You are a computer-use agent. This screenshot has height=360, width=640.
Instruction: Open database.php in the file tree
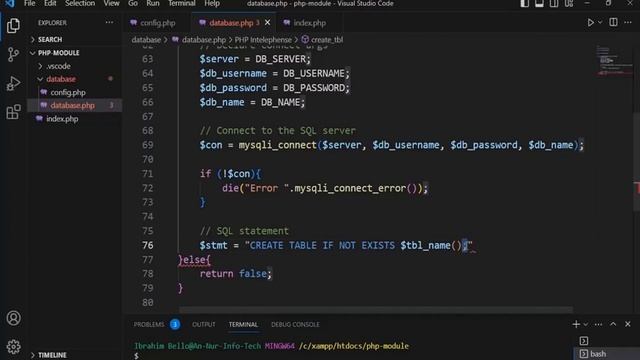point(72,105)
